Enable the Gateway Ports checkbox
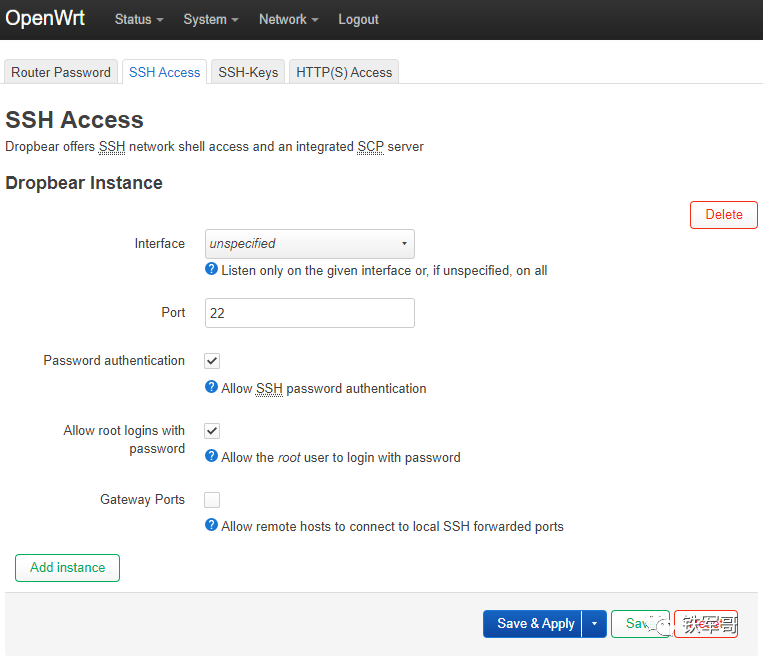763x658 pixels. [212, 500]
